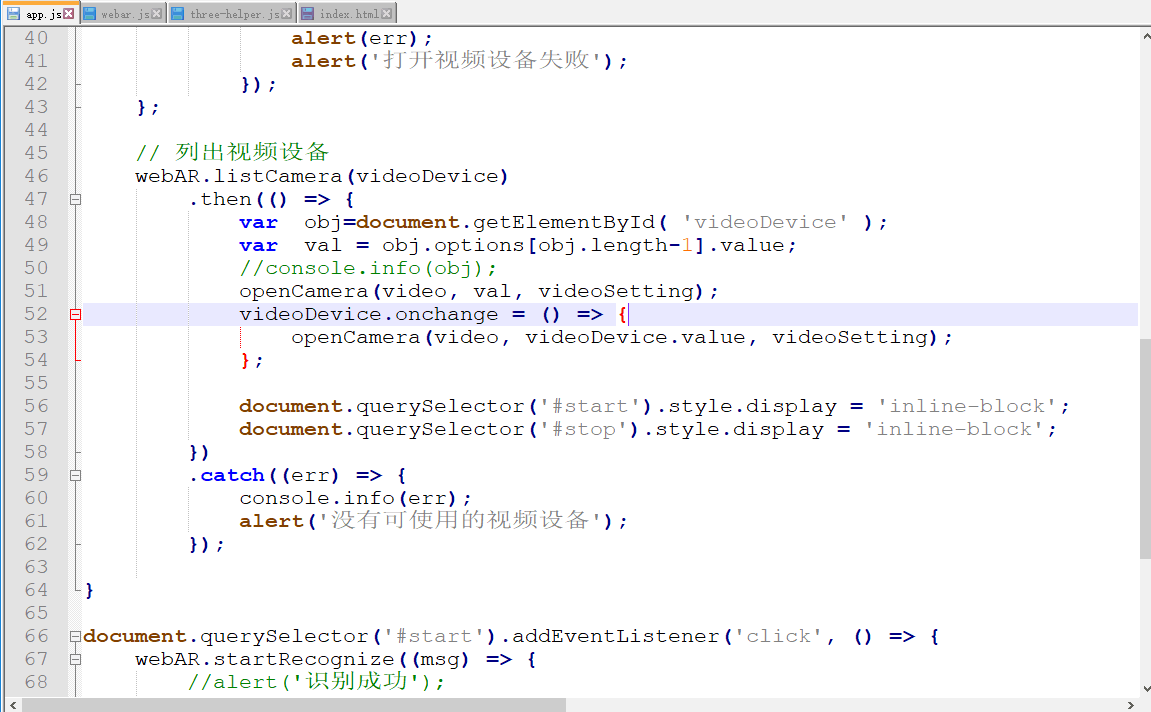Click the app.js tab file icon

tap(13, 13)
